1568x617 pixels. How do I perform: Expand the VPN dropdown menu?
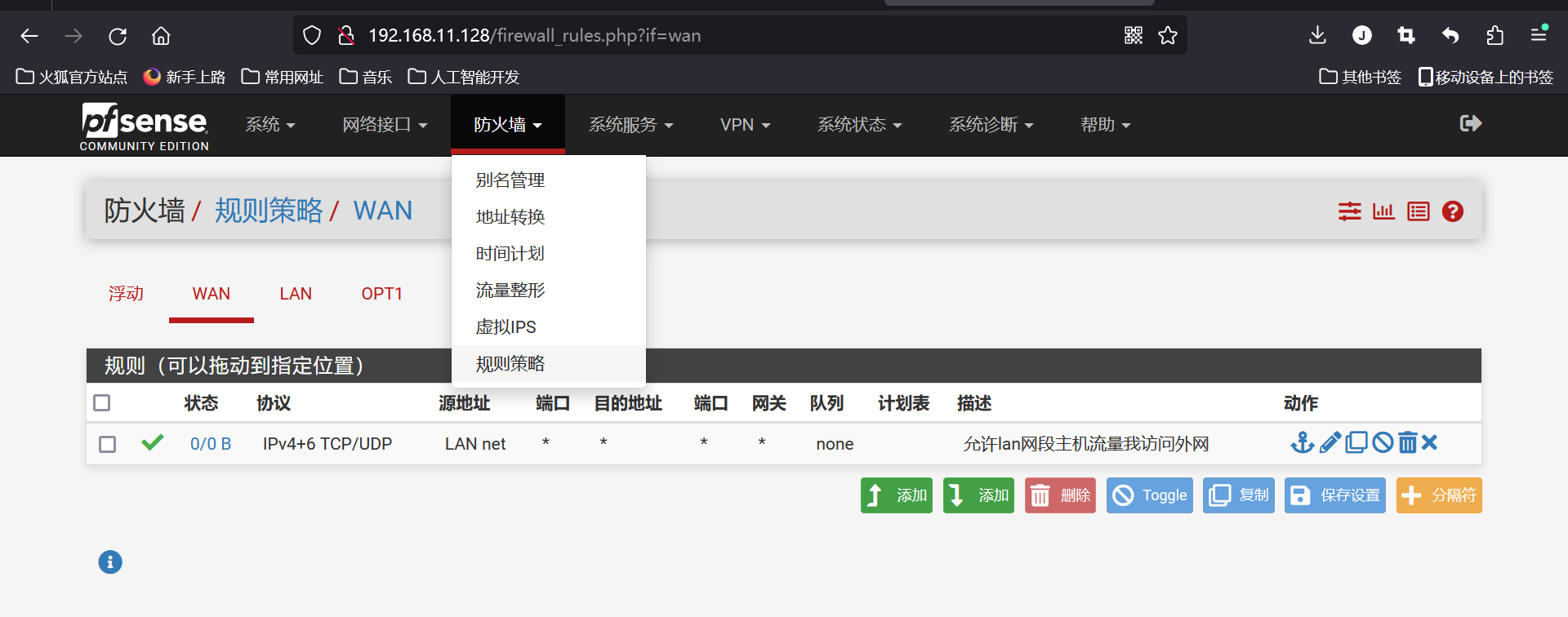745,125
